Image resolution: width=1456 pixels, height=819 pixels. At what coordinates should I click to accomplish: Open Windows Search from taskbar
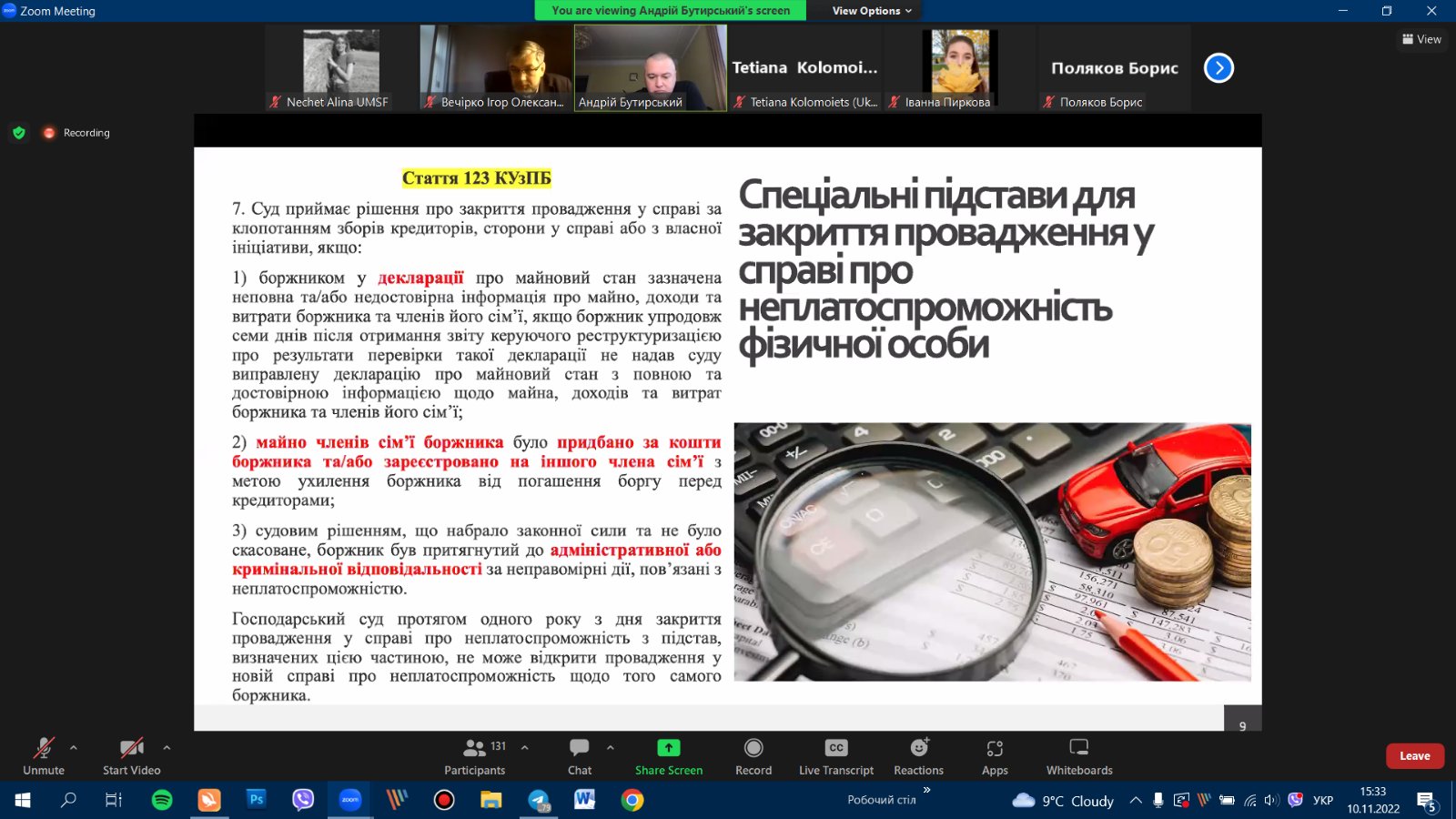point(68,800)
